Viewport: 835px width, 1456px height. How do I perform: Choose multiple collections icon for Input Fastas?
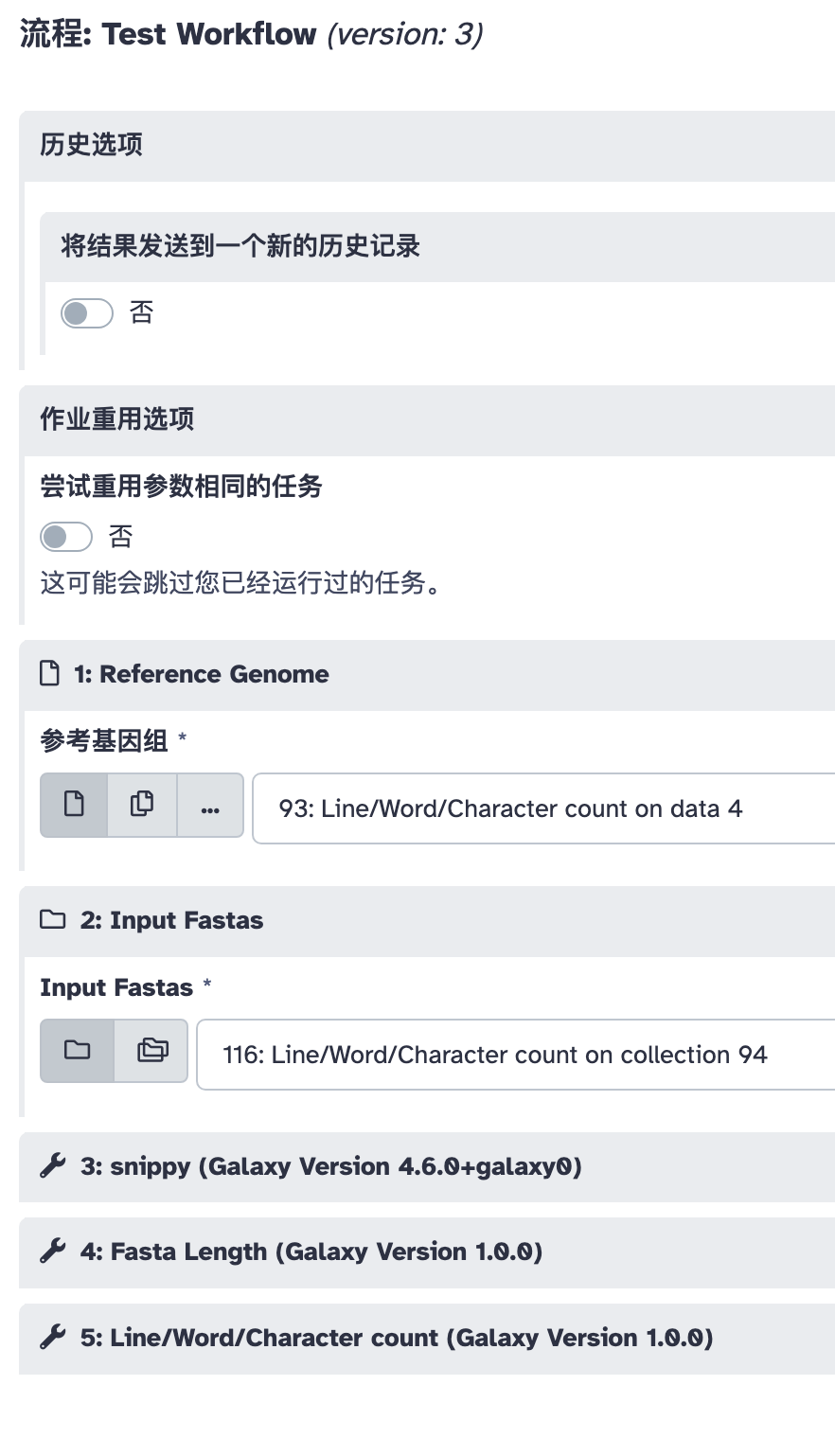point(151,1051)
